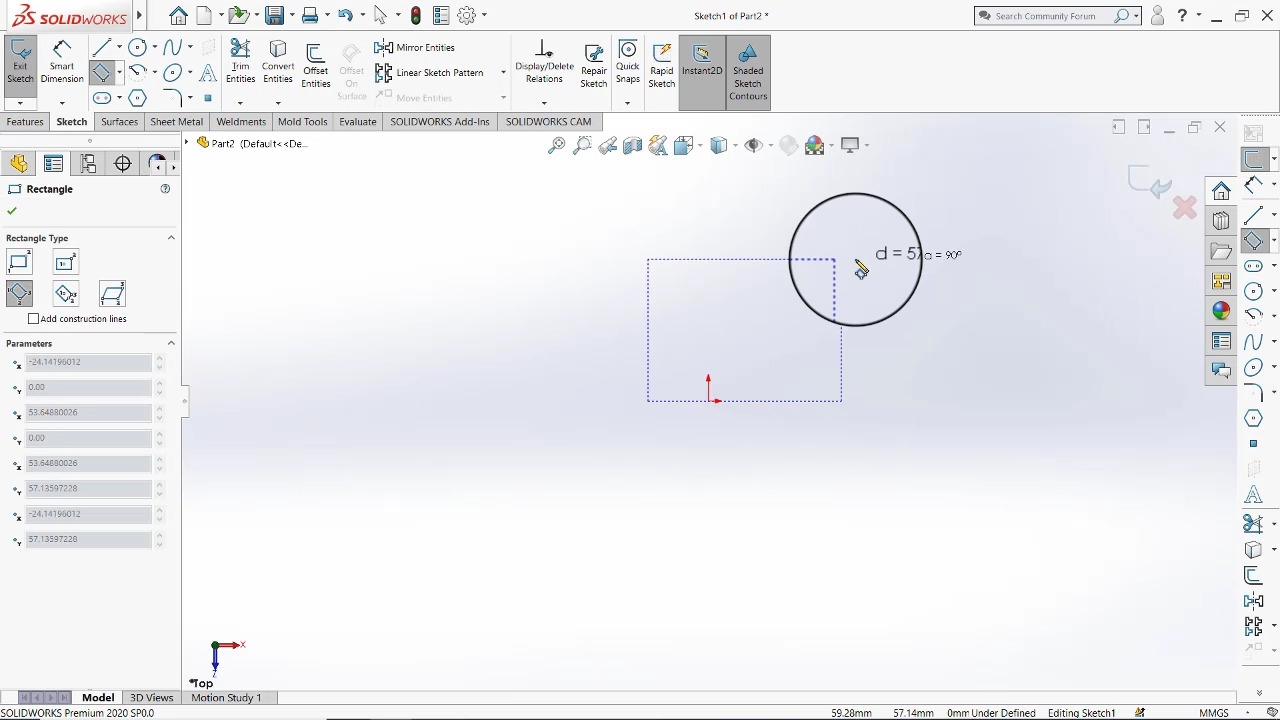Select the Smart Dimension tool

click(61, 62)
